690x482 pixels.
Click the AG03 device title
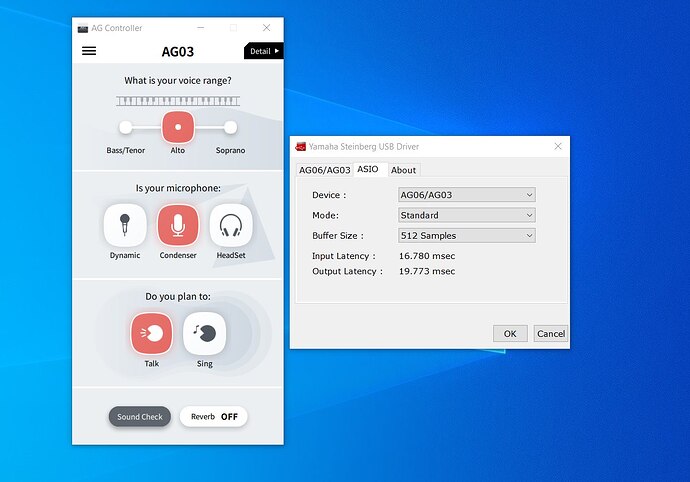coord(178,52)
